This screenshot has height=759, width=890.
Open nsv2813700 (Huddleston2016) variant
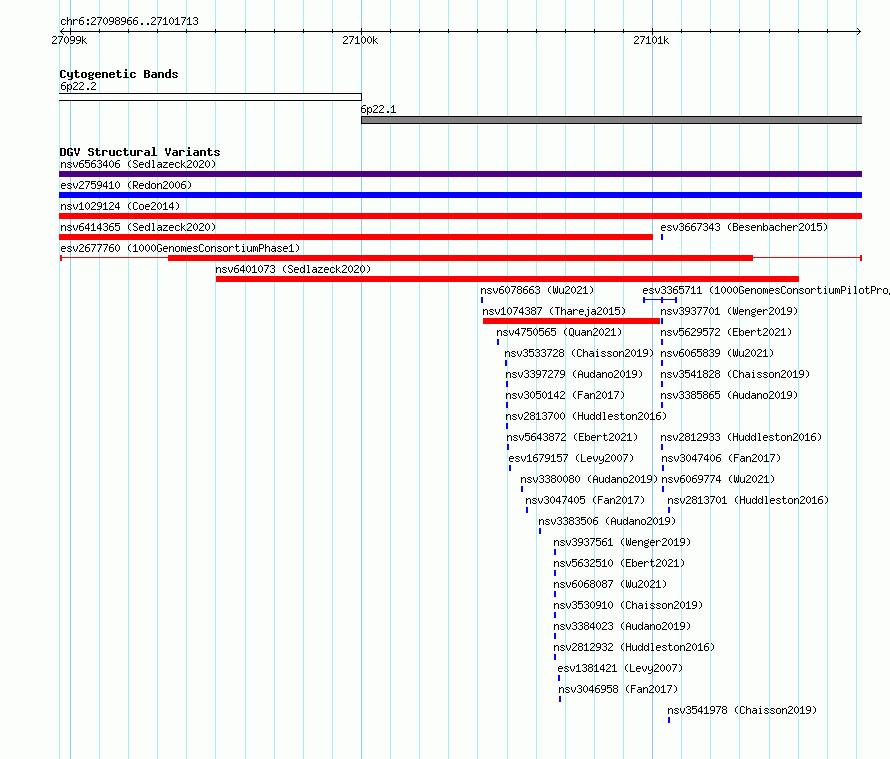pos(586,416)
